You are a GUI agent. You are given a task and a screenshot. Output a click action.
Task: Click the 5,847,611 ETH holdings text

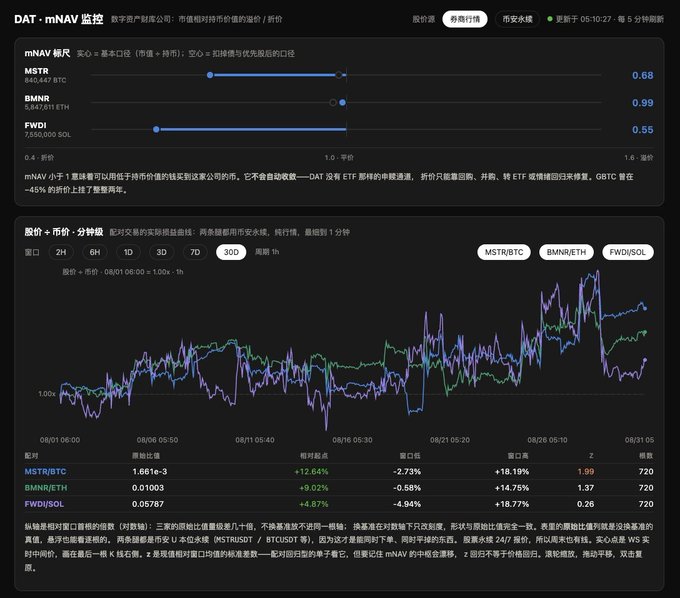47,107
